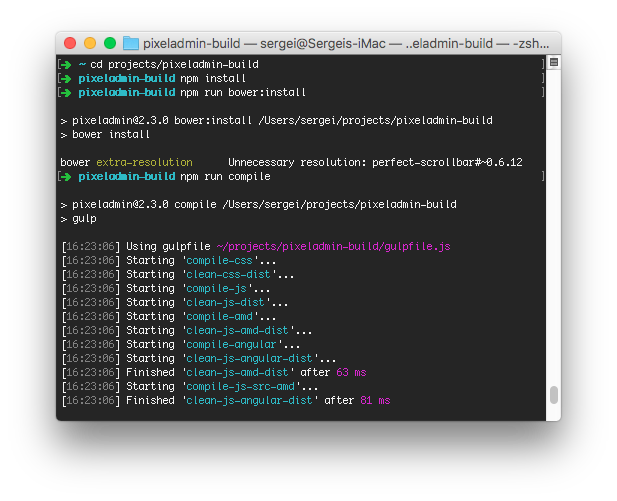Click the scrollbar thumb at bottom right
The height and width of the screenshot is (501, 617).
click(x=553, y=394)
